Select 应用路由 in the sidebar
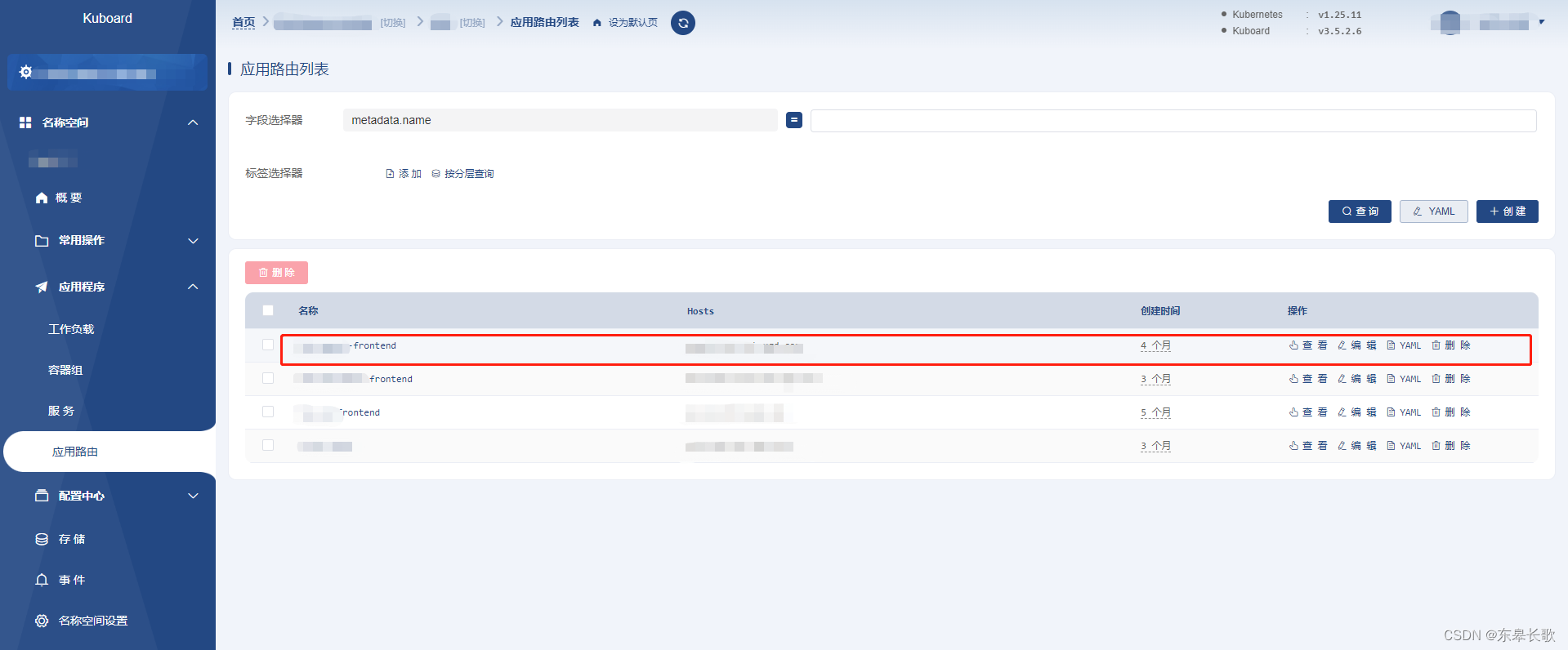This screenshot has height=650, width=1568. 75,452
